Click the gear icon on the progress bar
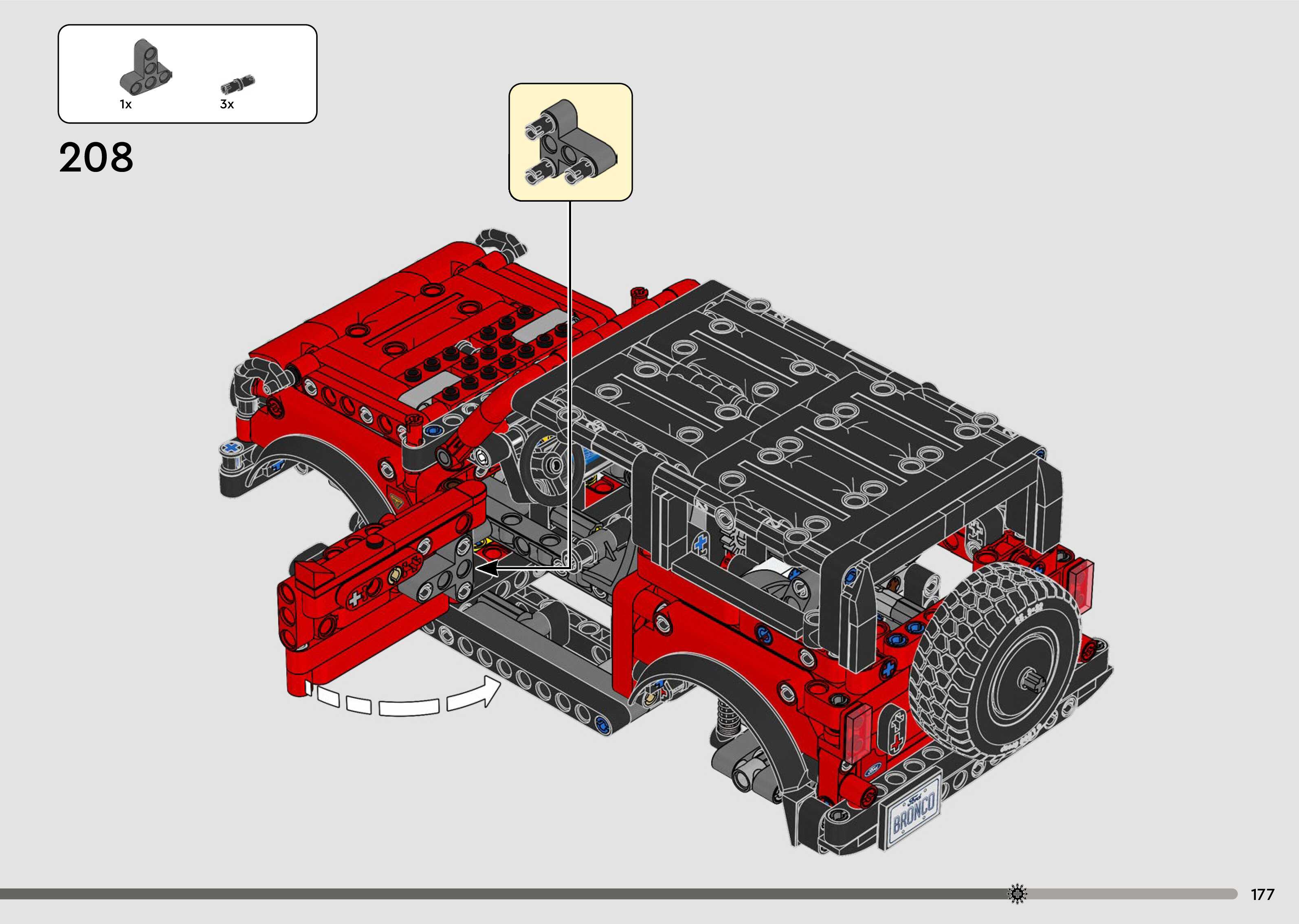Viewport: 1299px width, 924px height. coord(1017,893)
